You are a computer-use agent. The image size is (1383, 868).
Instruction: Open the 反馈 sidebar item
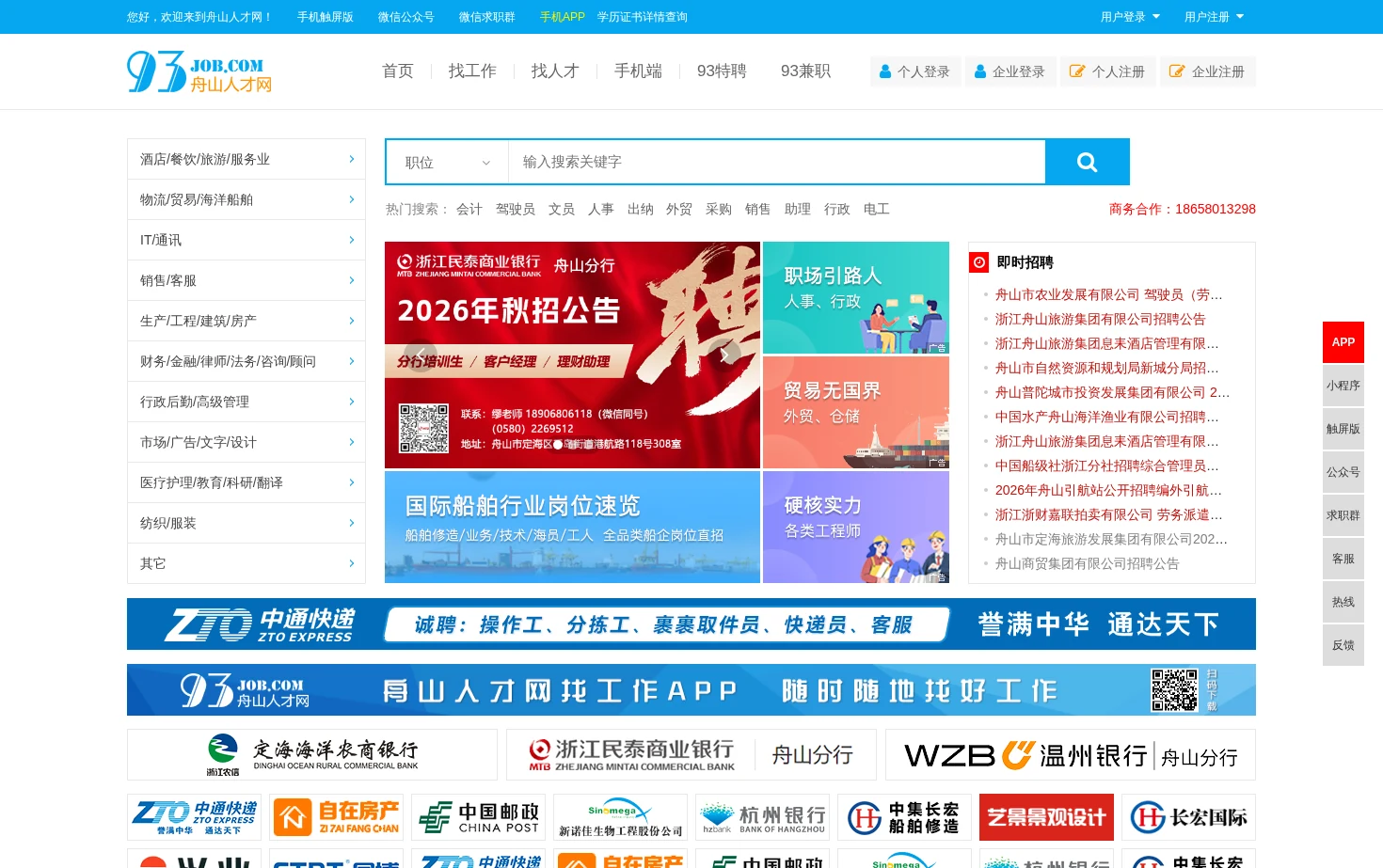[x=1343, y=645]
